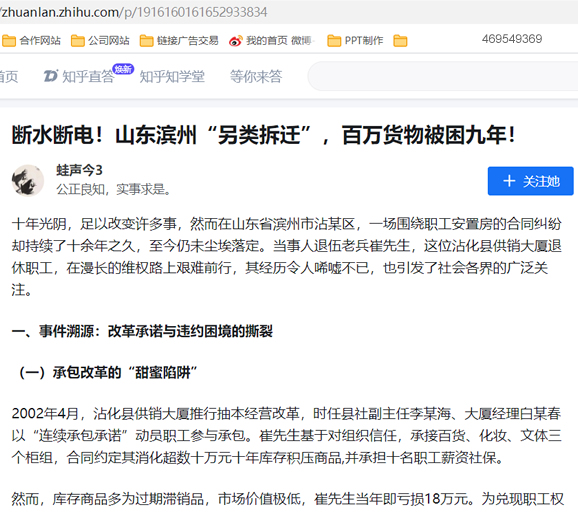Open the 合作网站 bookmark folder icon
This screenshot has width=578, height=512.
(9, 41)
